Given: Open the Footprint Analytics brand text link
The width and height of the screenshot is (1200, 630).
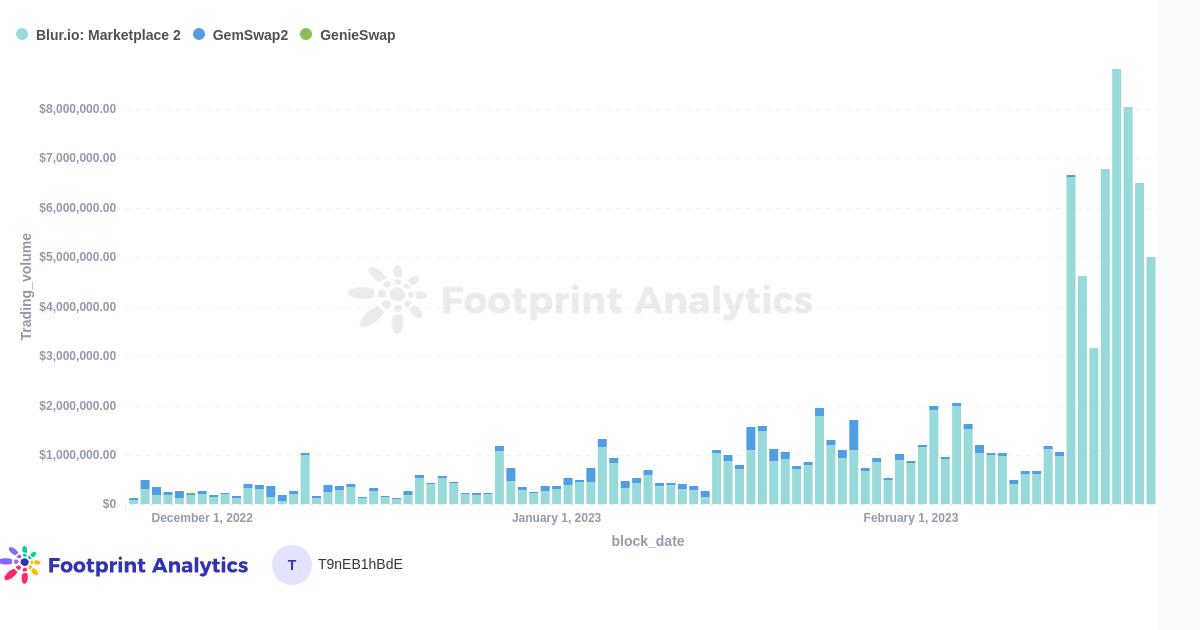Looking at the screenshot, I should pyautogui.click(x=148, y=565).
